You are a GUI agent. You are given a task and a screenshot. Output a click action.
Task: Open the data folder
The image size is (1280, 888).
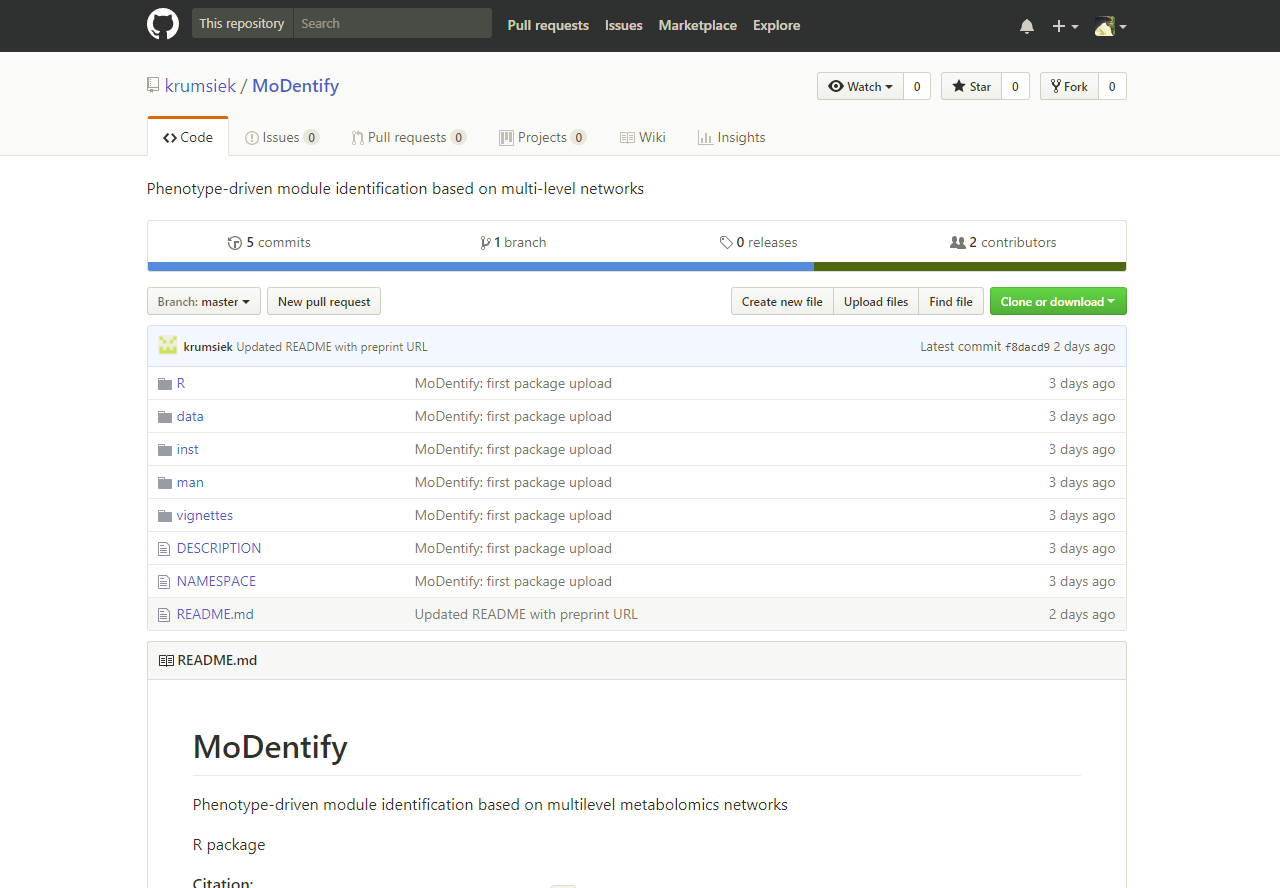[190, 416]
